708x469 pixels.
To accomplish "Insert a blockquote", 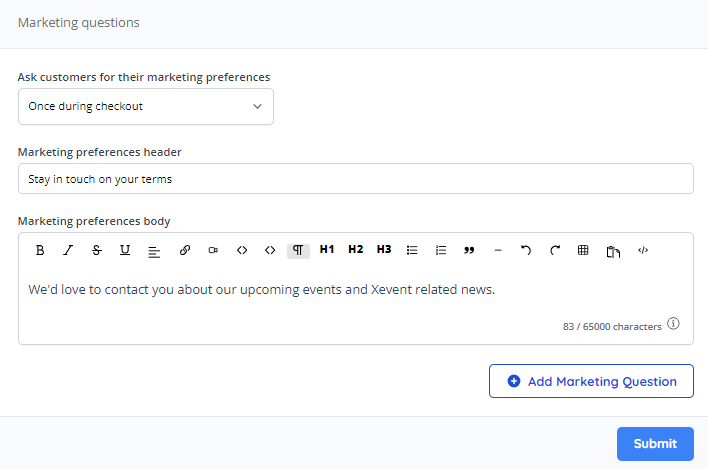I will tap(469, 250).
